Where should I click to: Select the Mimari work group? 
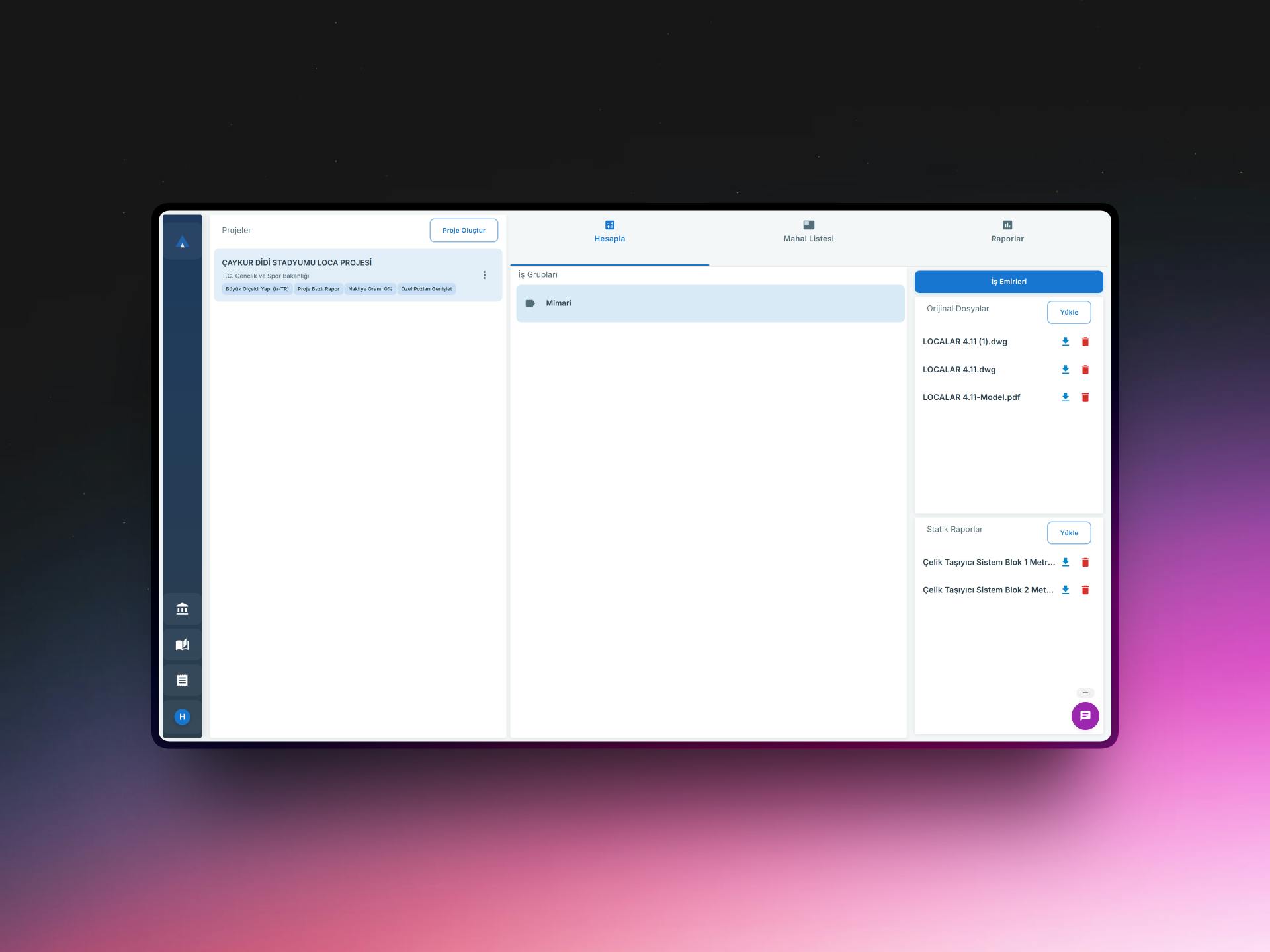pyautogui.click(x=710, y=303)
